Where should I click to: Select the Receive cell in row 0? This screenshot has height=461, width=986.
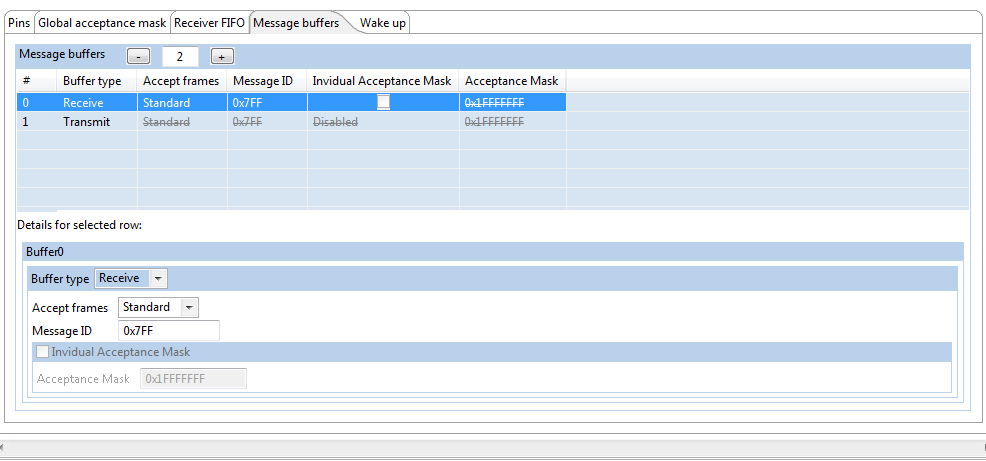tap(97, 103)
